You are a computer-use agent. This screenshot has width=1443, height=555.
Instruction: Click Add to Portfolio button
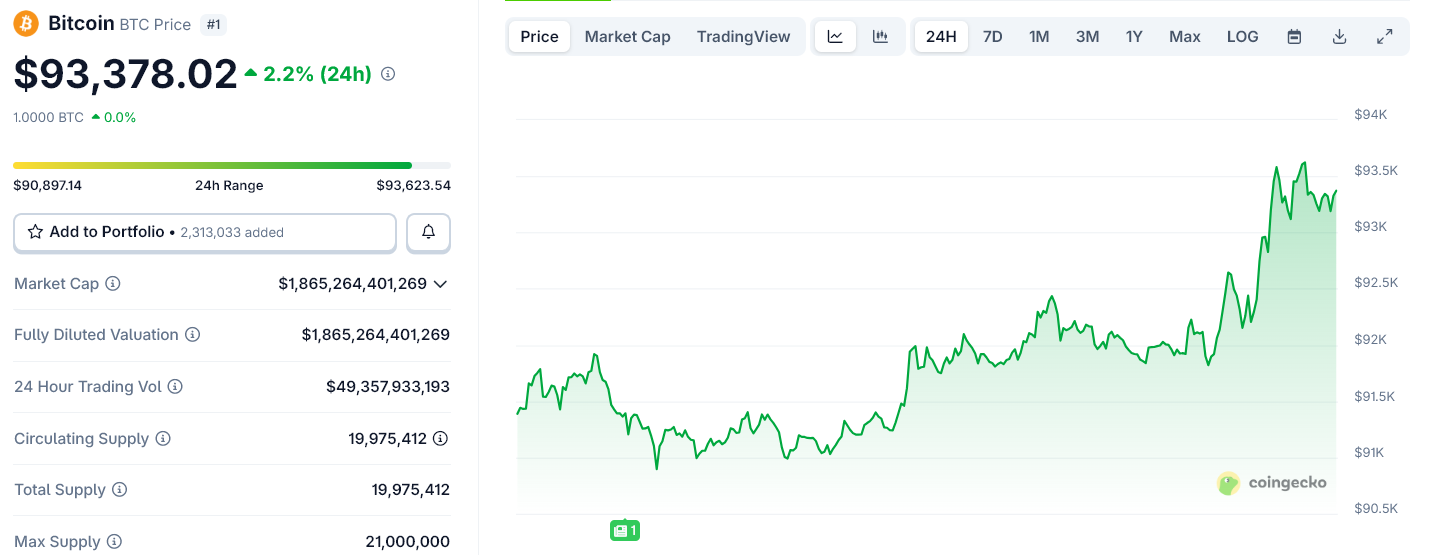(x=205, y=232)
